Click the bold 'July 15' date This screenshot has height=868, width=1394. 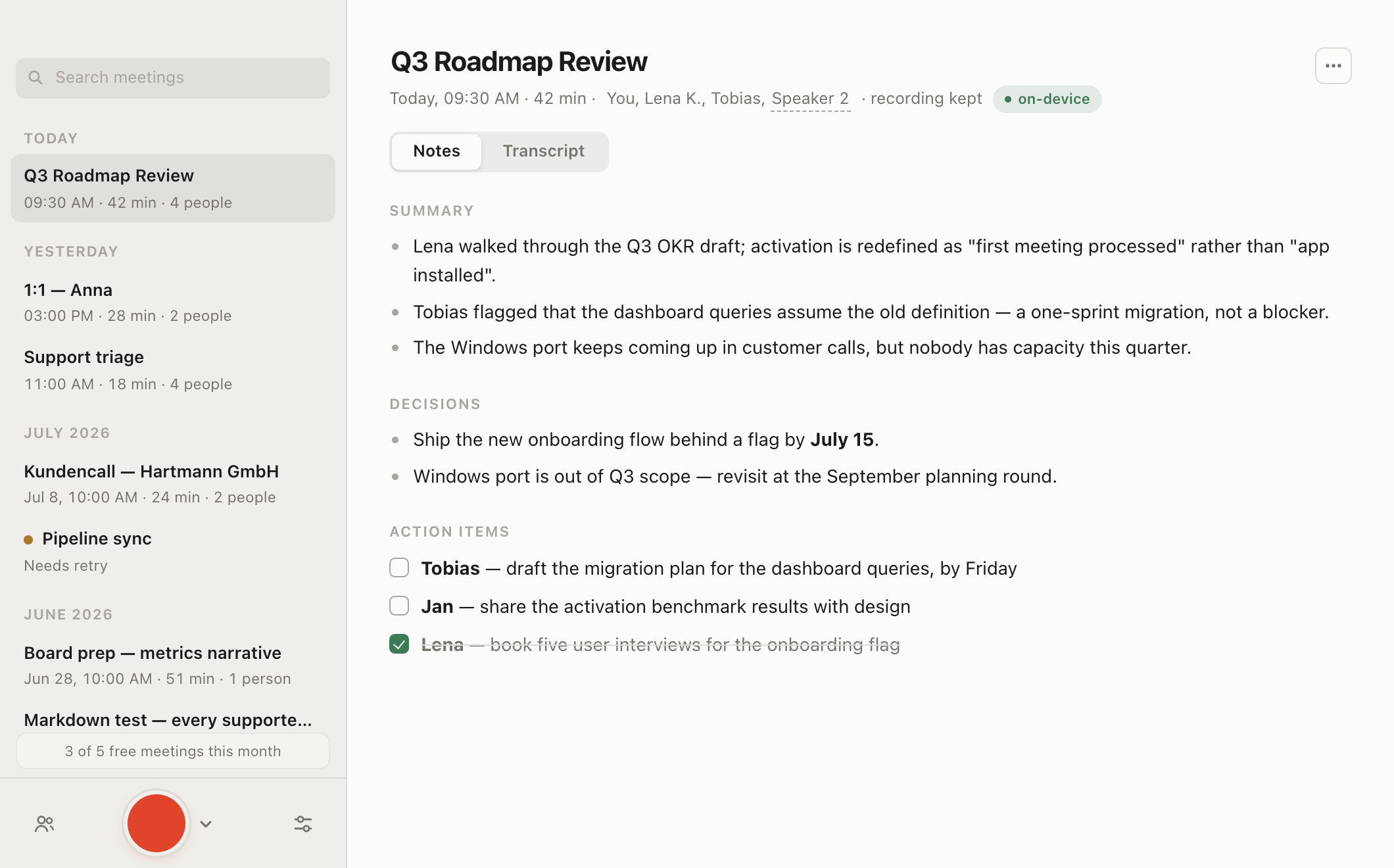[842, 439]
